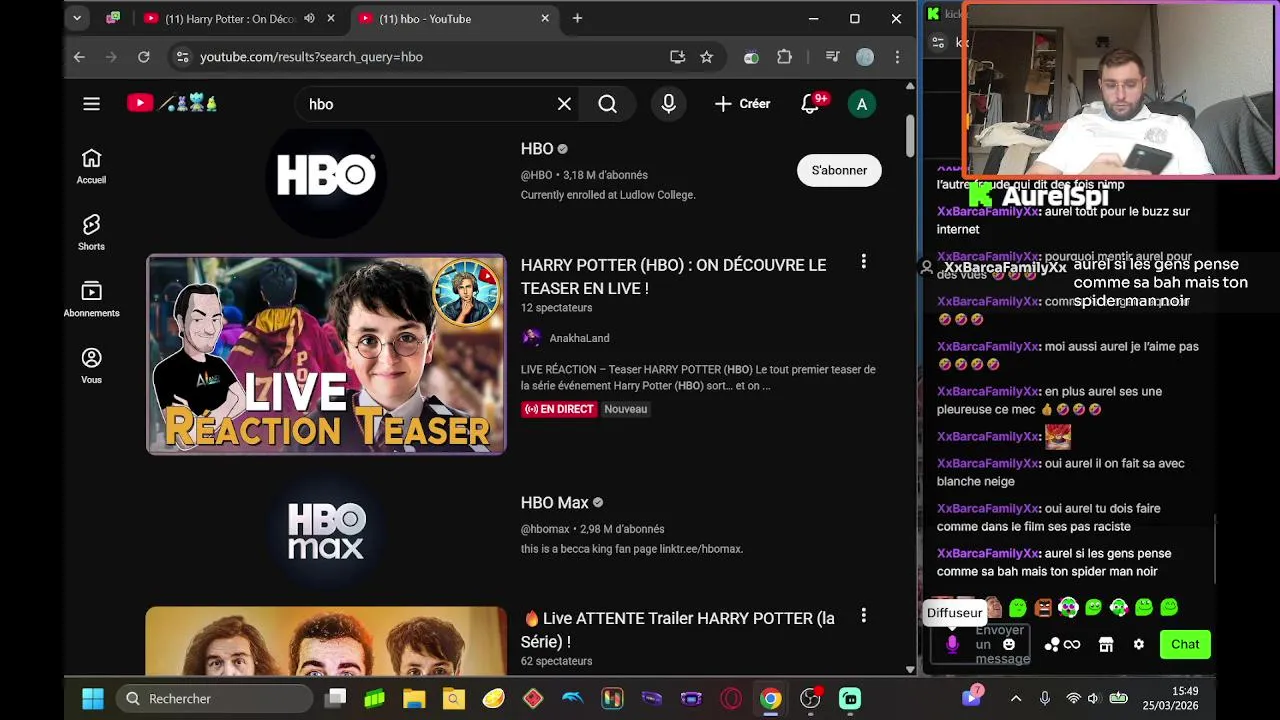Click Créer button
The width and height of the screenshot is (1280, 720).
tap(742, 104)
